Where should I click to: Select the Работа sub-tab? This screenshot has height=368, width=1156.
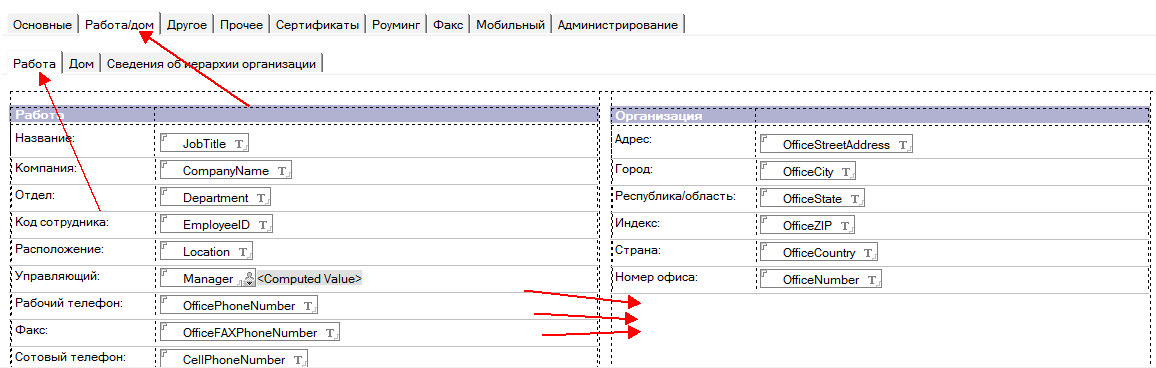point(35,63)
